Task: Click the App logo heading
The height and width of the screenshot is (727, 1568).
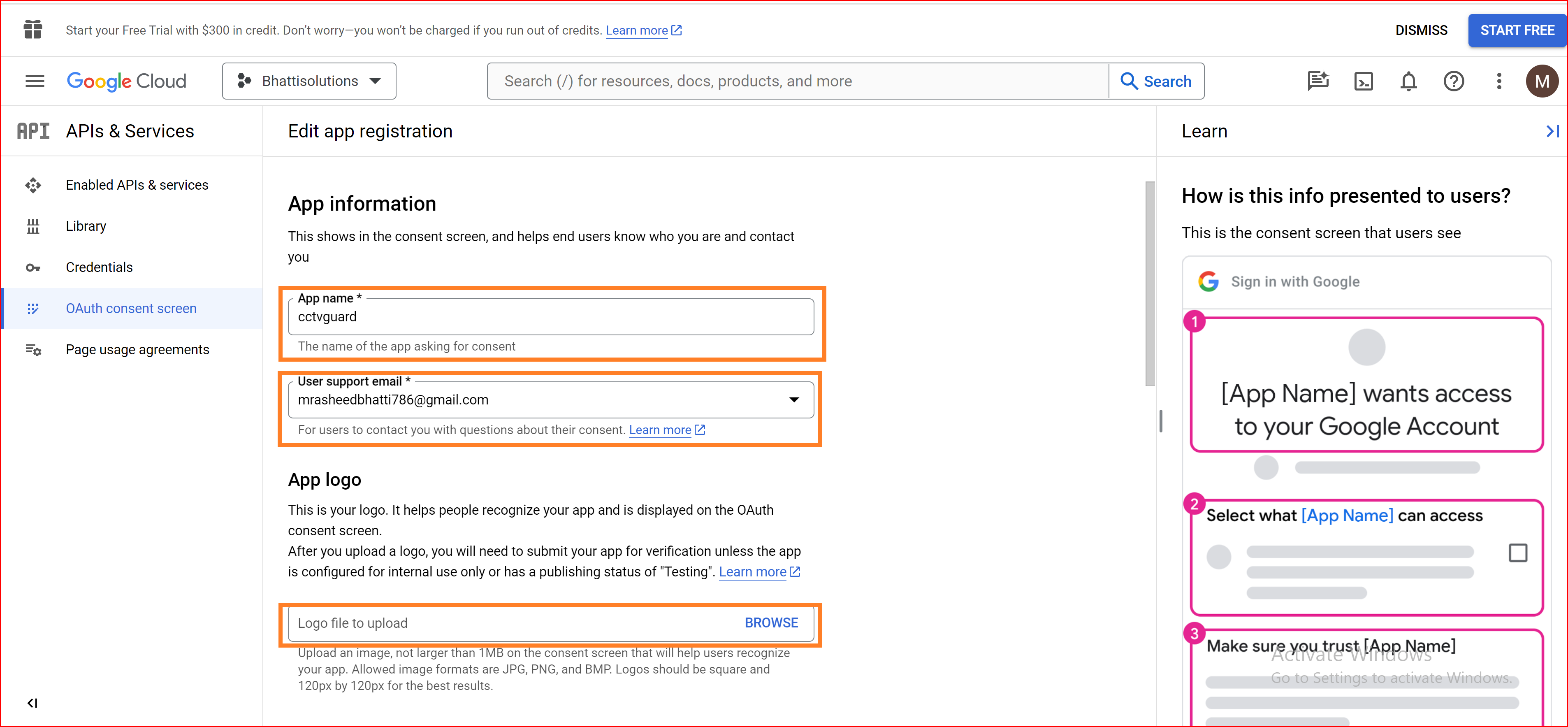Action: pos(325,479)
